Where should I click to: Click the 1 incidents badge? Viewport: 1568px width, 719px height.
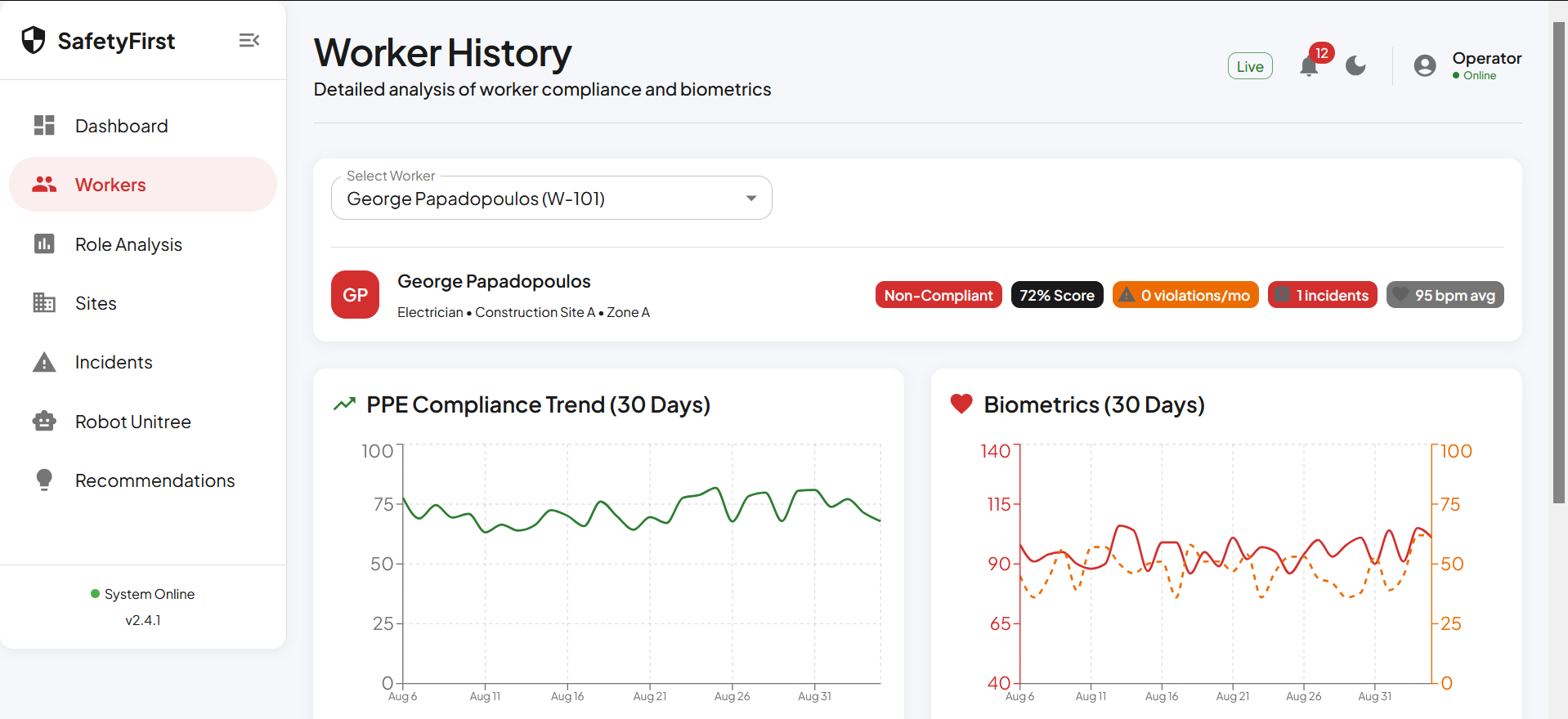1323,295
